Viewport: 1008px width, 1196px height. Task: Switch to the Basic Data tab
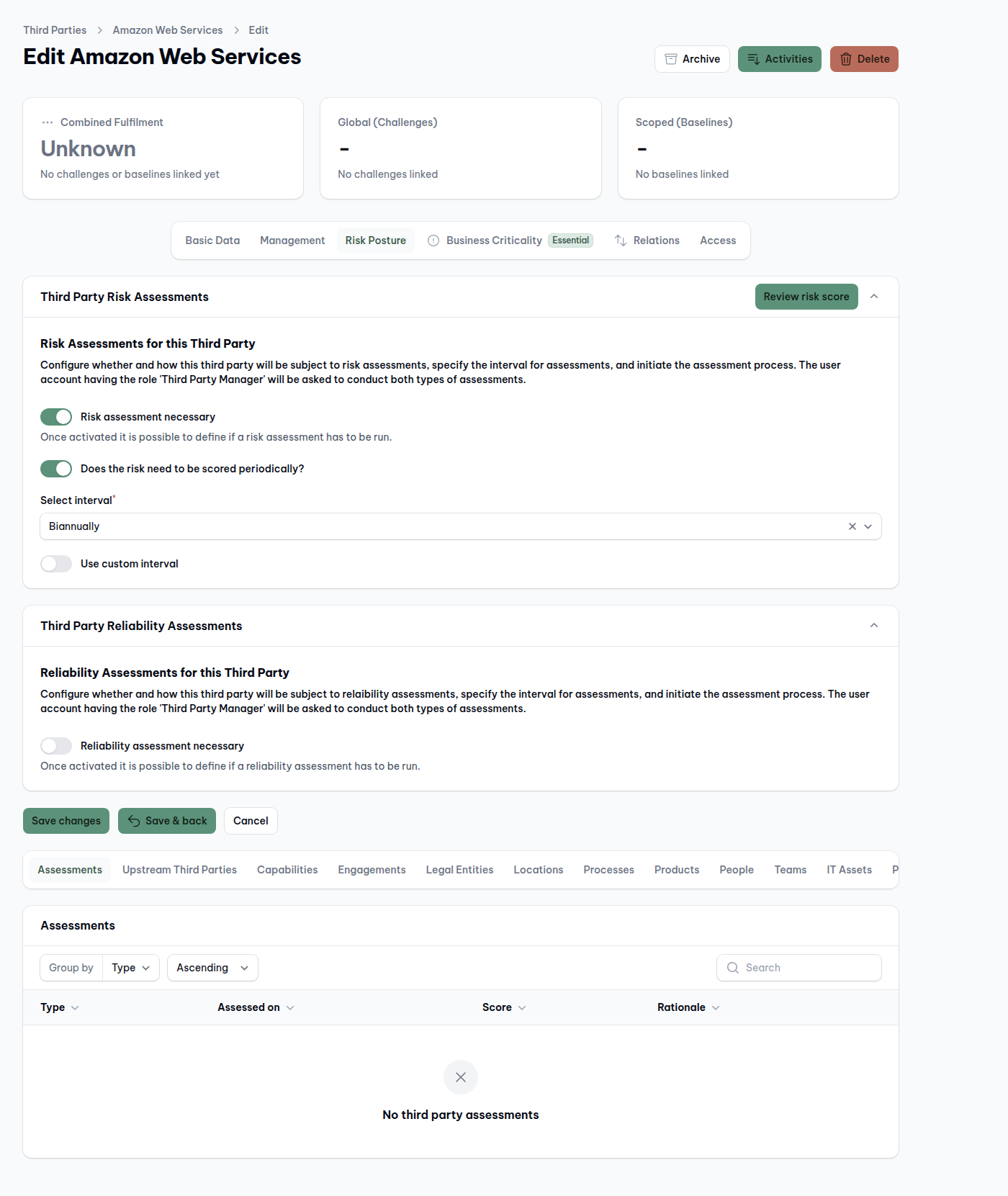pyautogui.click(x=212, y=240)
